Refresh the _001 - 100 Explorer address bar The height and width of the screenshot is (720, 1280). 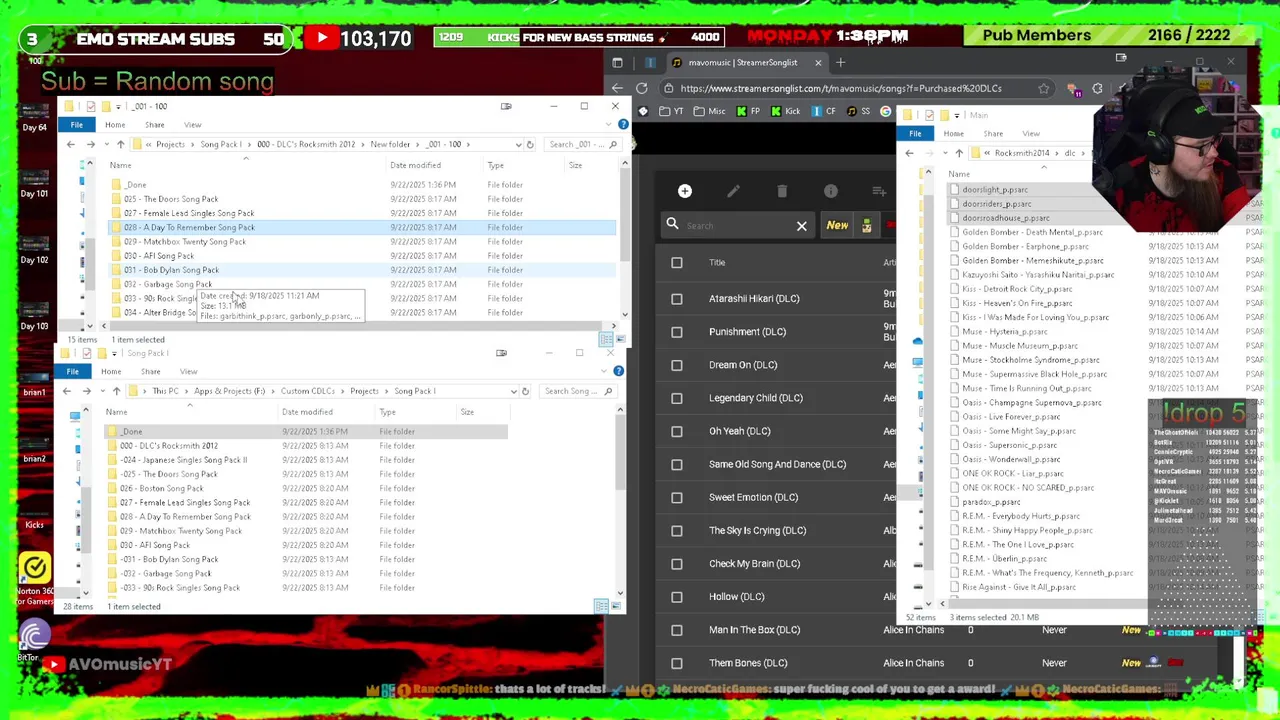pyautogui.click(x=530, y=144)
